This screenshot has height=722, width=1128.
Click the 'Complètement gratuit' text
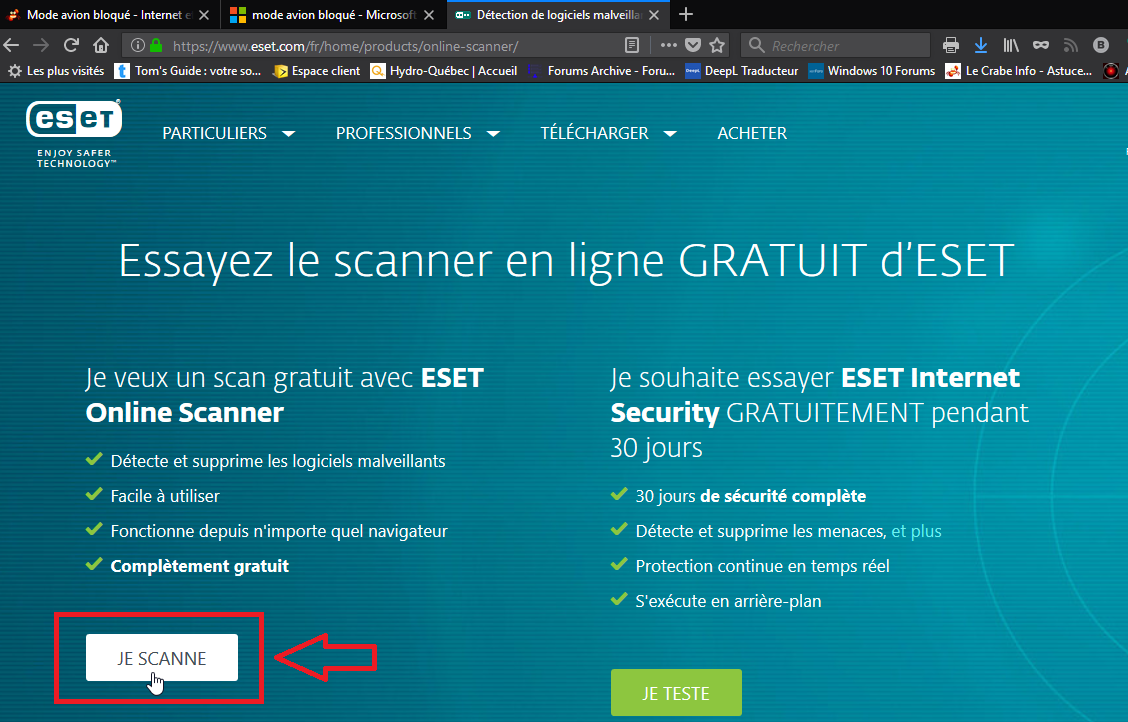(200, 566)
